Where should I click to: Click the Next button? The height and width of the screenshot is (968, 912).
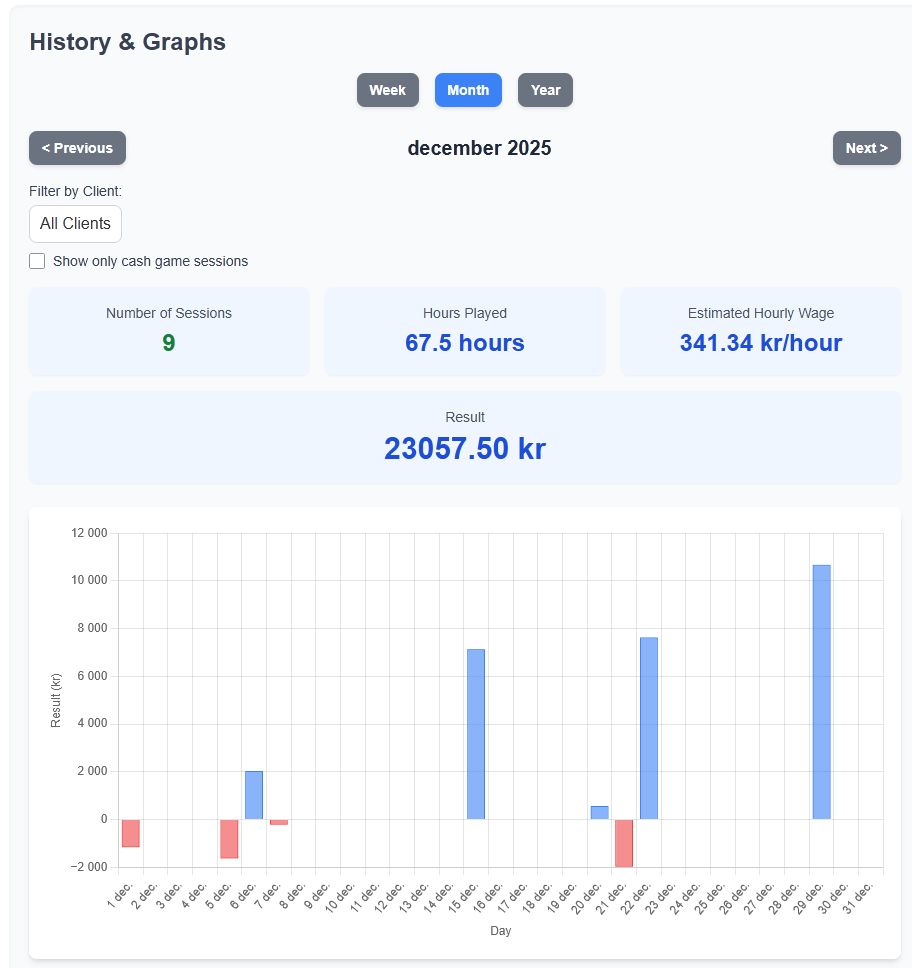(866, 147)
